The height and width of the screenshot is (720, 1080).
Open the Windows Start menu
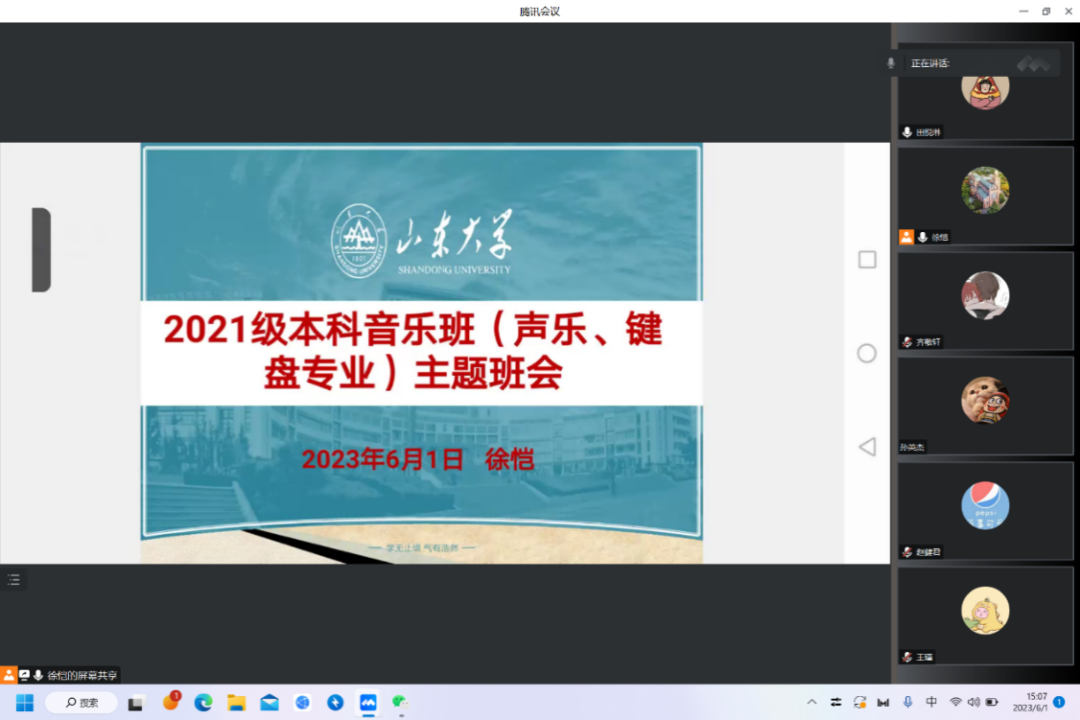click(x=24, y=702)
